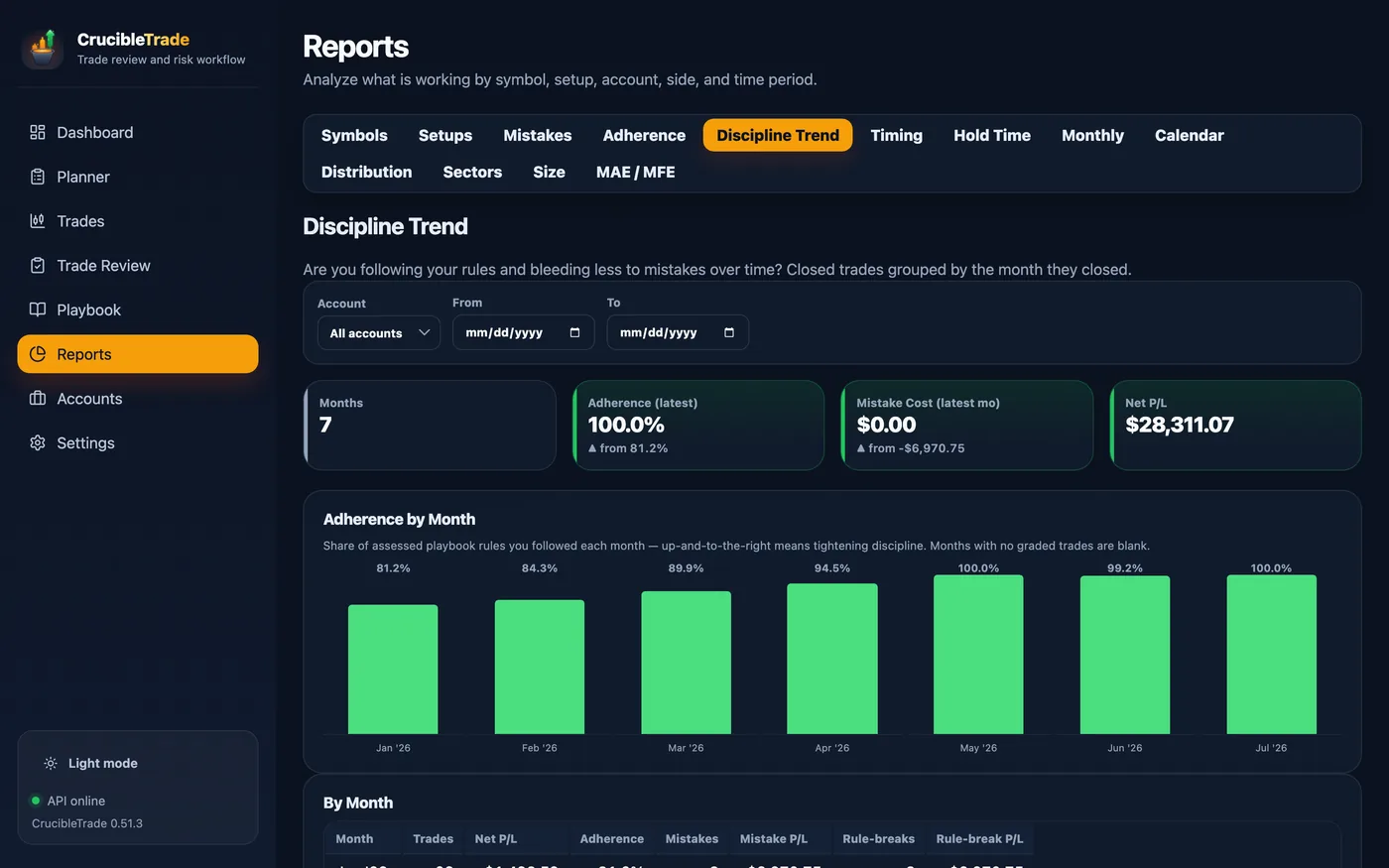Click the CrucibleTrade logo icon
Screen dimensions: 1389x868
(43, 49)
